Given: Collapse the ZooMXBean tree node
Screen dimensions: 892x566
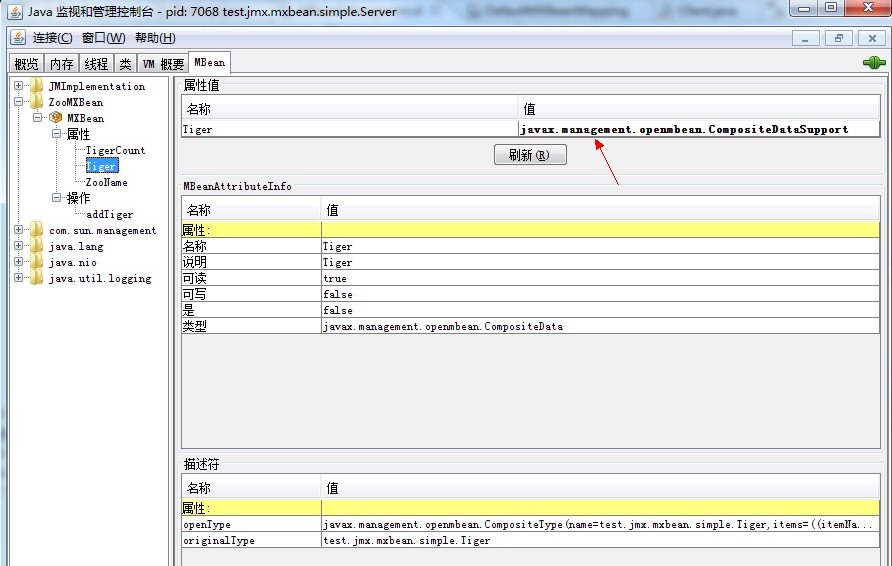Looking at the screenshot, I should tap(19, 102).
